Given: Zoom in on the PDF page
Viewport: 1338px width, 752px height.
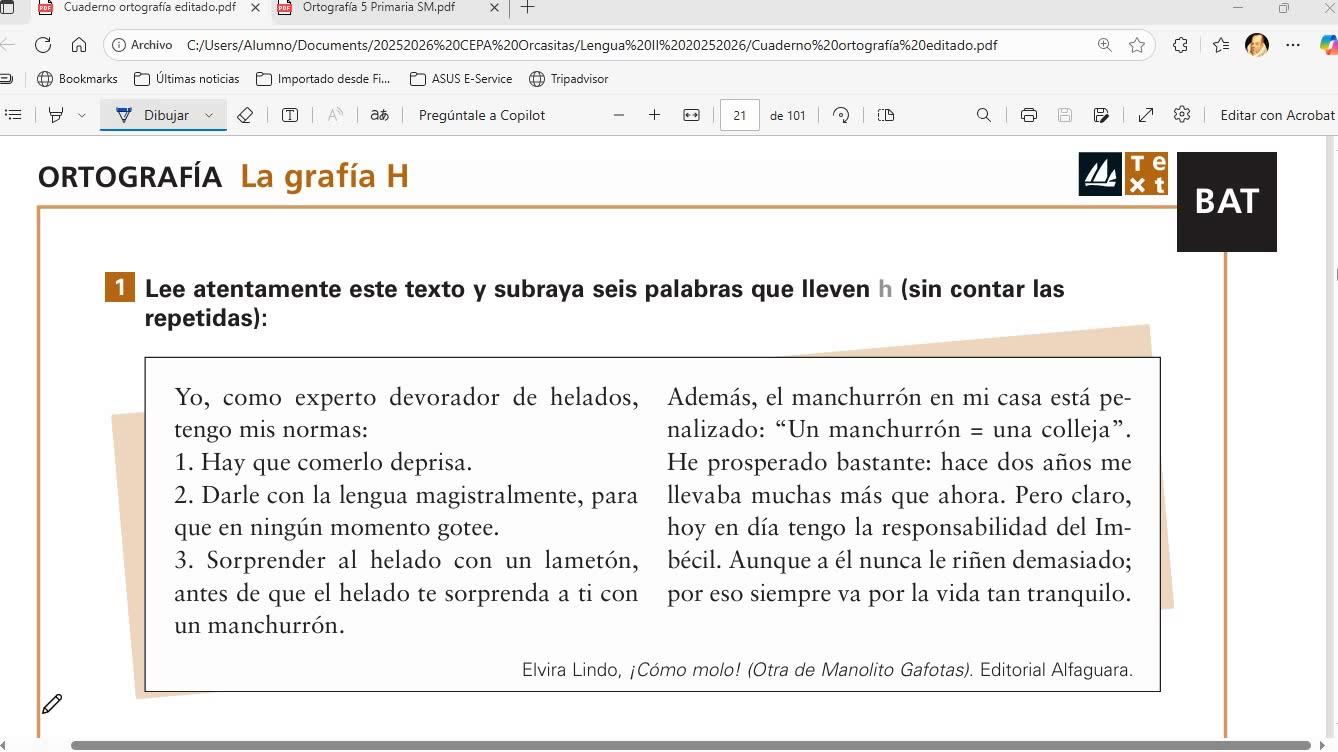Looking at the screenshot, I should (654, 115).
